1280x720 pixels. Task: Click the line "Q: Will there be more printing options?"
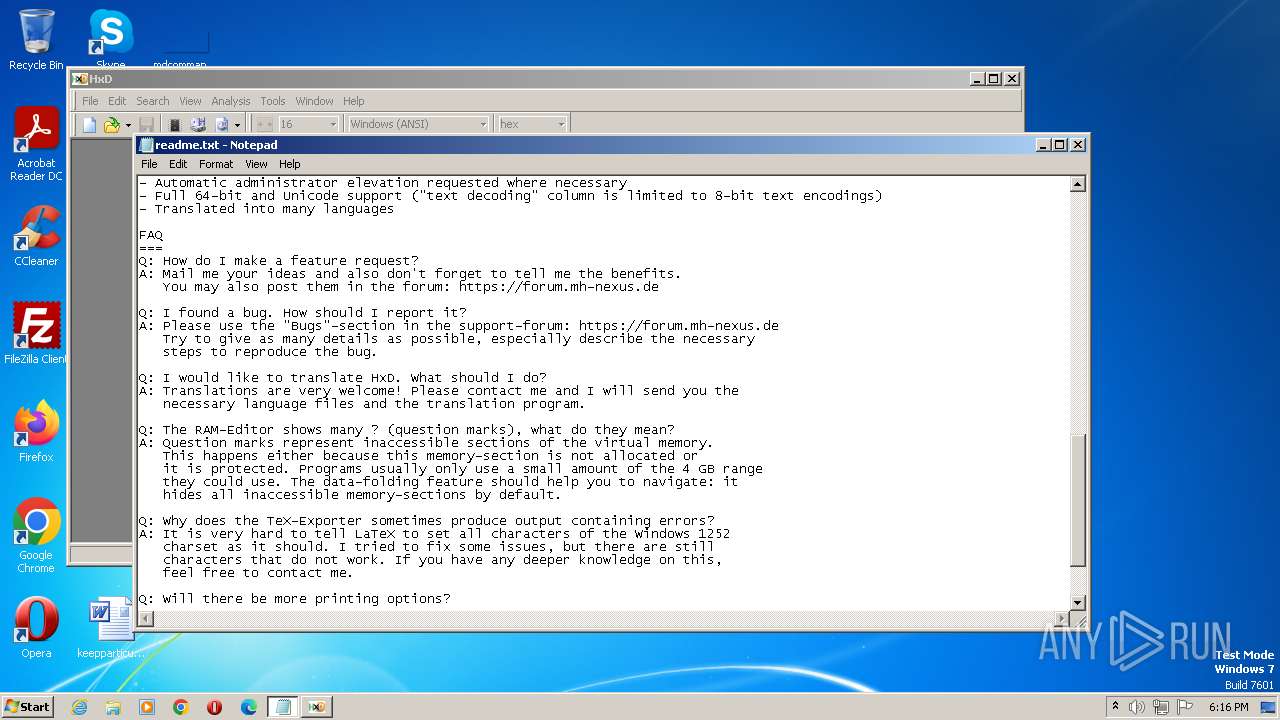tap(295, 599)
